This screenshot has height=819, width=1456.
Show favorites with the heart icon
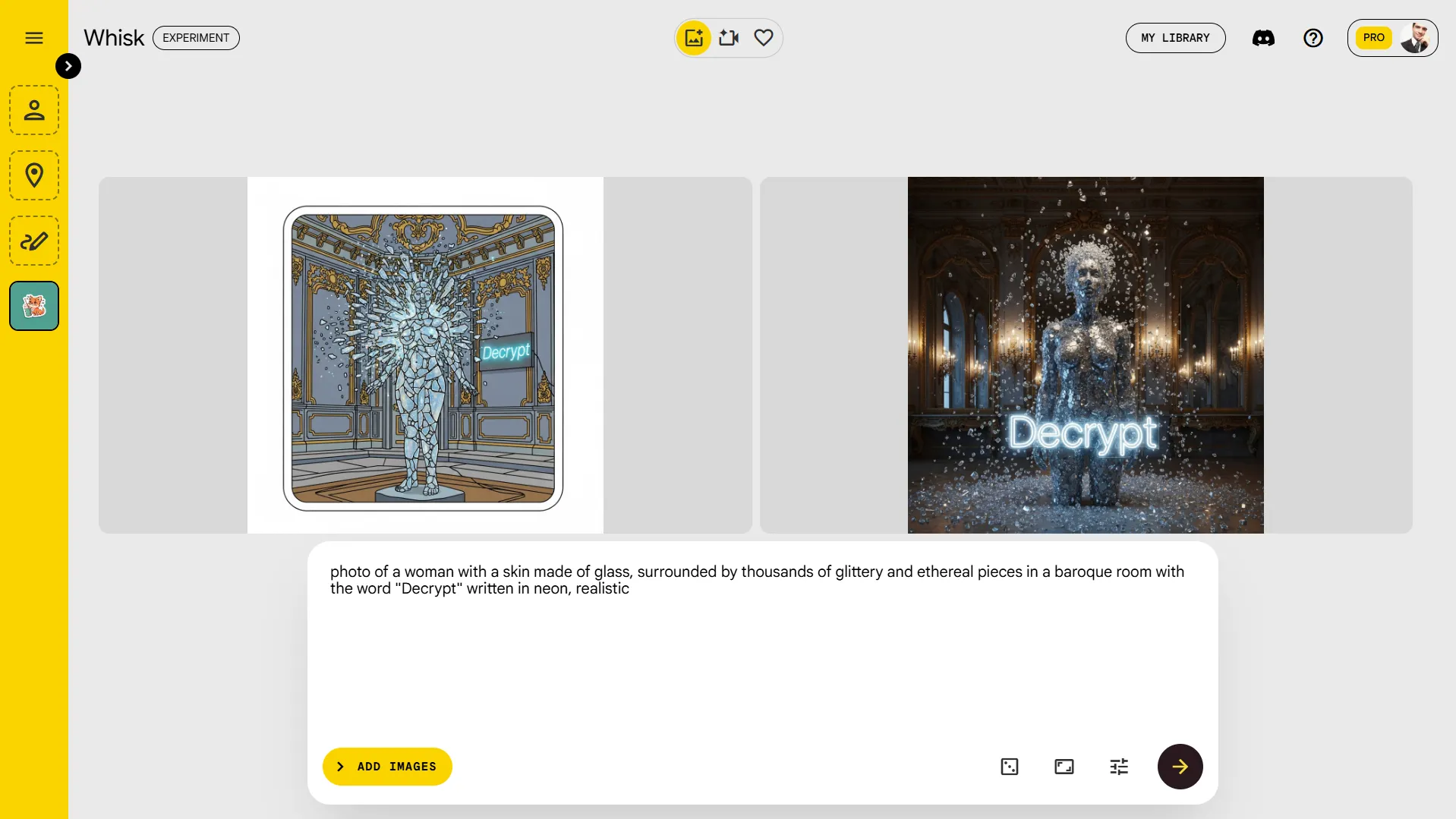click(x=764, y=38)
